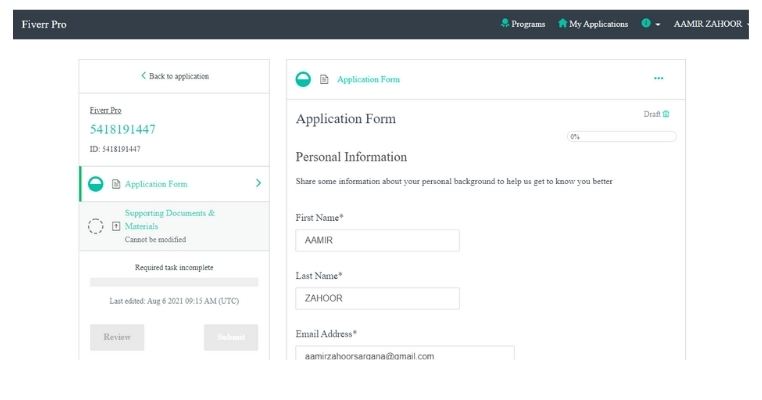Open the Programs menu item
The image size is (762, 400).
click(x=523, y=24)
